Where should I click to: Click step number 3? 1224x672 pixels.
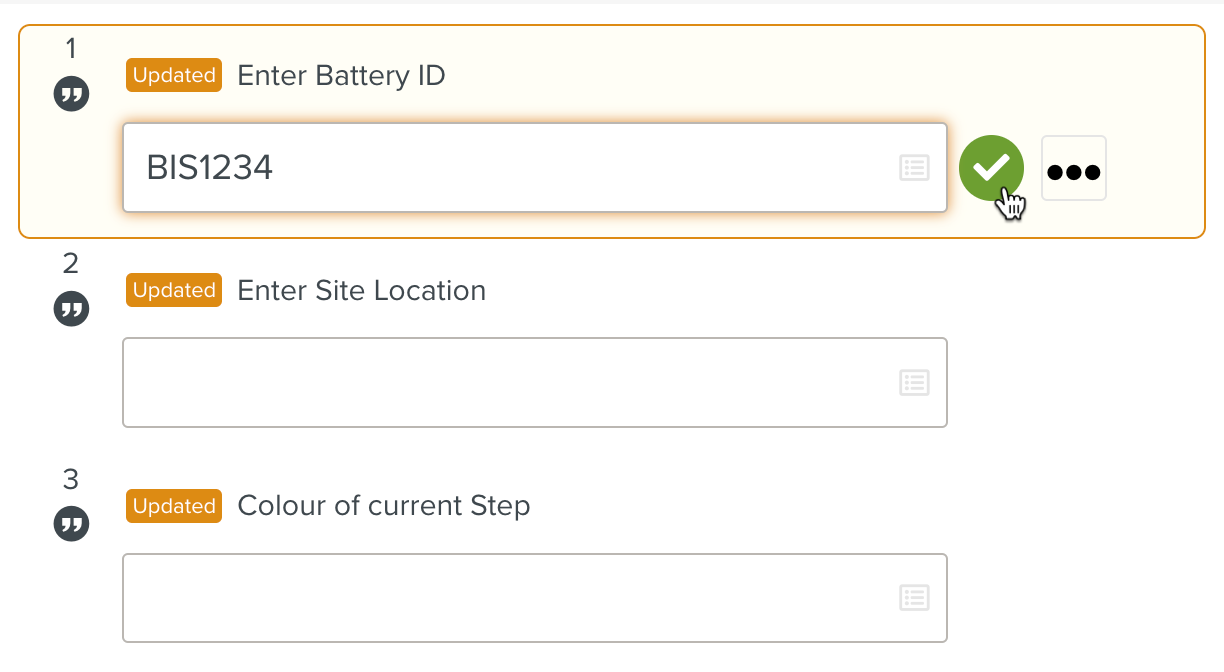(70, 479)
